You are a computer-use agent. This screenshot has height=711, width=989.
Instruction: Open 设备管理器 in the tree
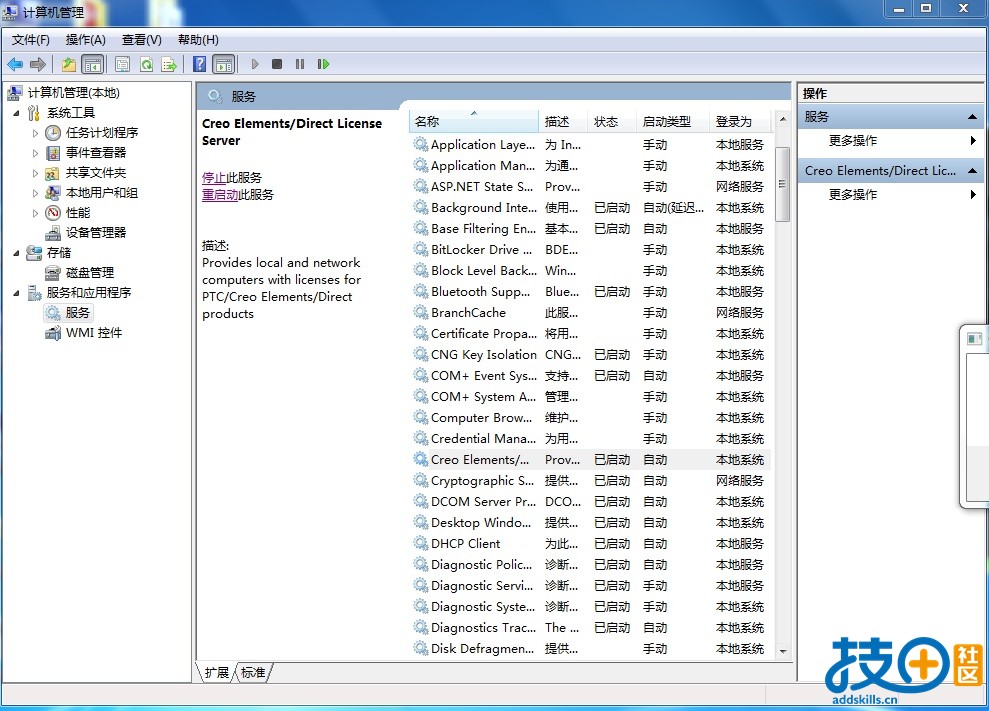coord(96,233)
